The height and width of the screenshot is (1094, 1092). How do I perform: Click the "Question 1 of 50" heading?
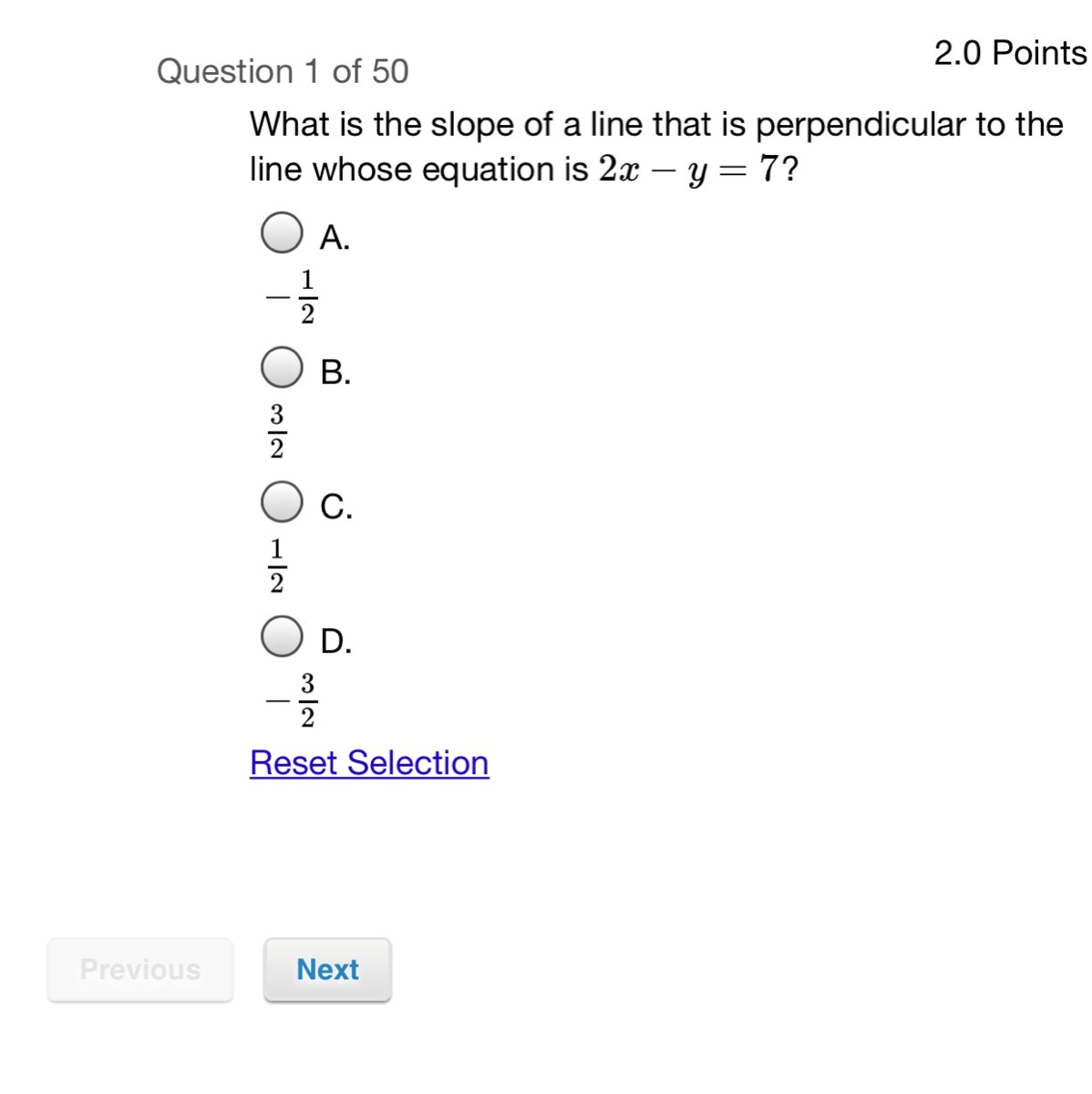(283, 71)
